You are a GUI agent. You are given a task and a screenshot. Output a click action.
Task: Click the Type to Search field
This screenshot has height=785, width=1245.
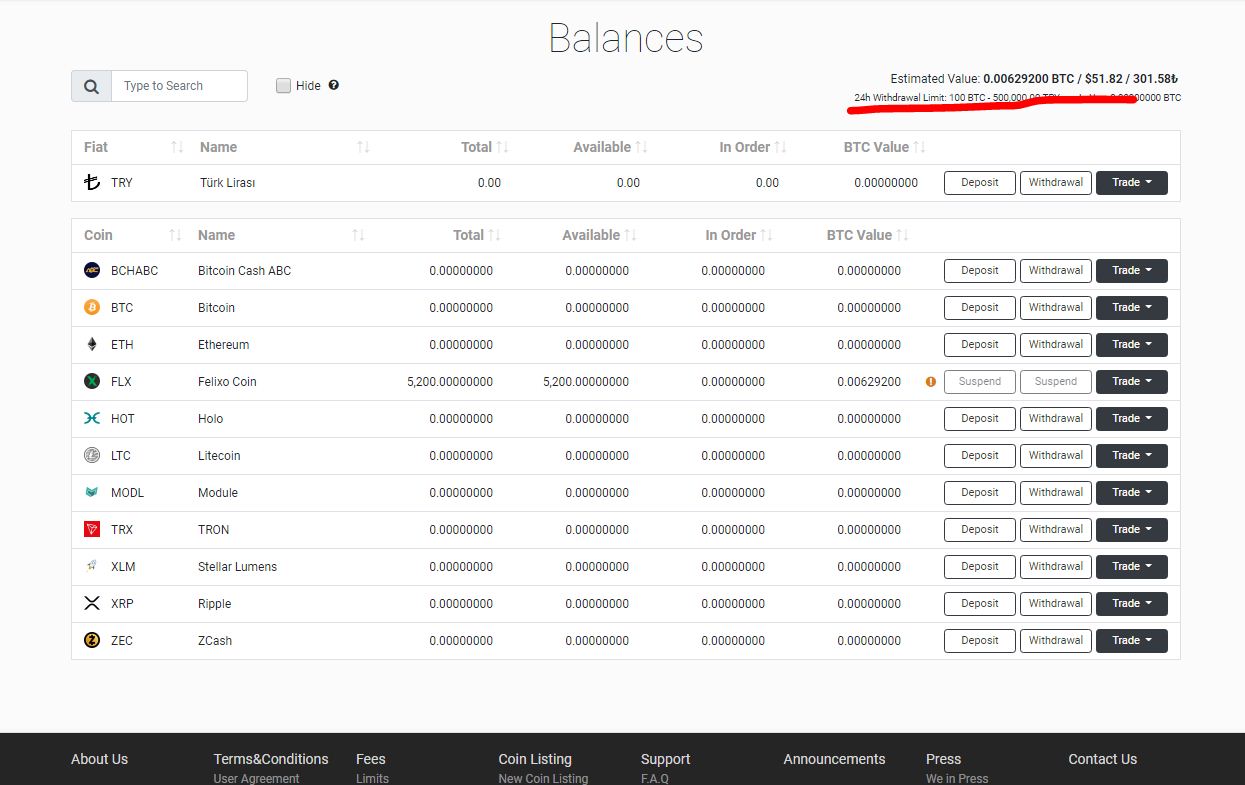tap(179, 86)
